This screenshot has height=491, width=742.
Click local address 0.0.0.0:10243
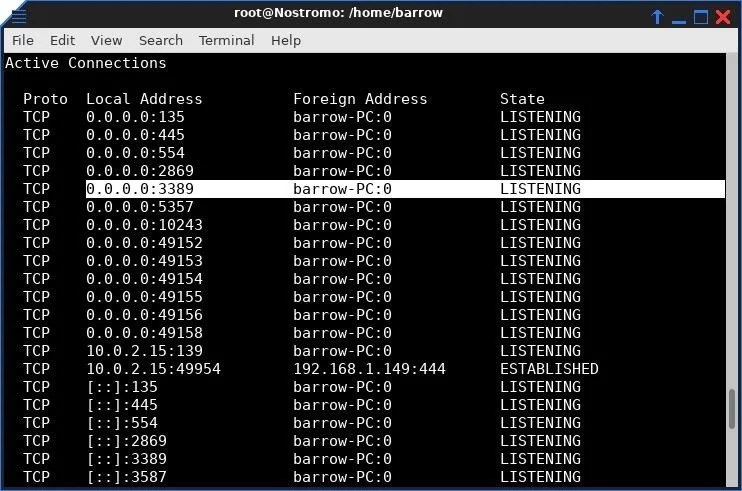tap(144, 225)
